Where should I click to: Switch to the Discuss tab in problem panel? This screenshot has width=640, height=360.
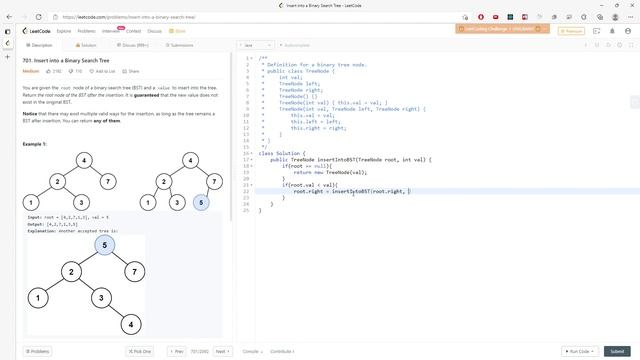click(133, 45)
